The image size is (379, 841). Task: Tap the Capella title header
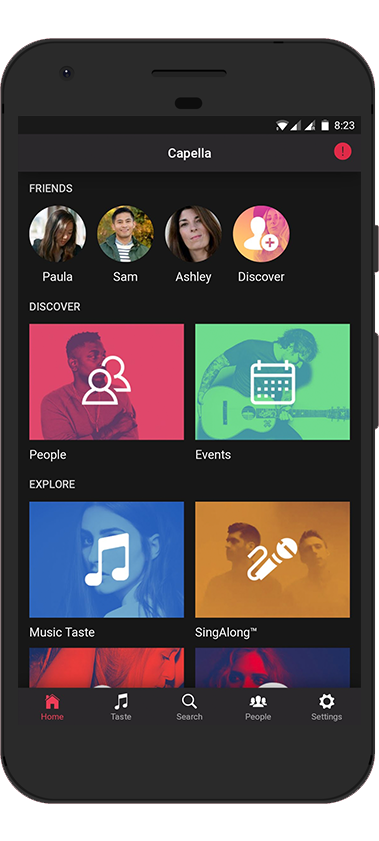coord(189,153)
